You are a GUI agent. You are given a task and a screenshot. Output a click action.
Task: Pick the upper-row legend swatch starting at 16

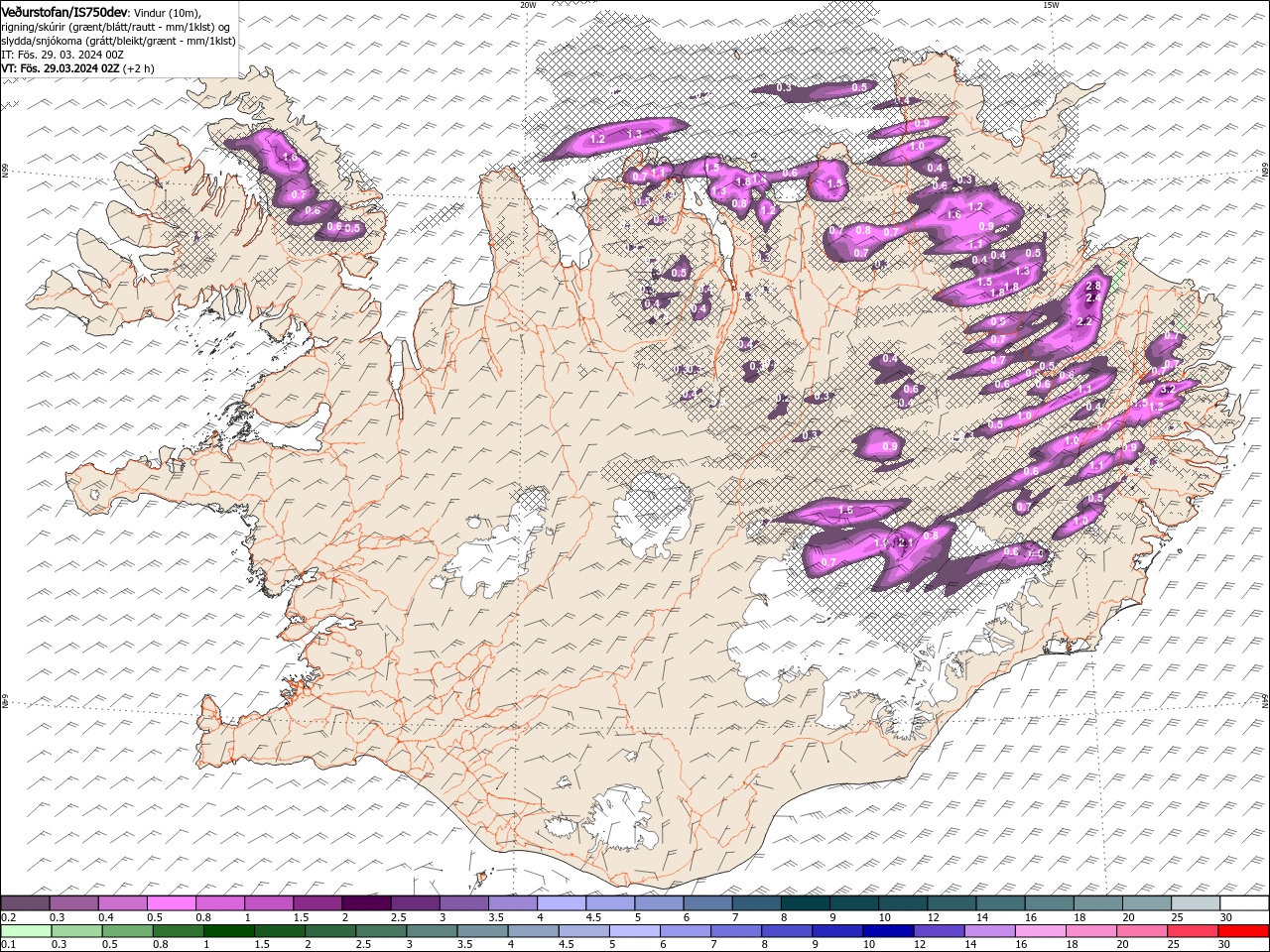click(1049, 903)
